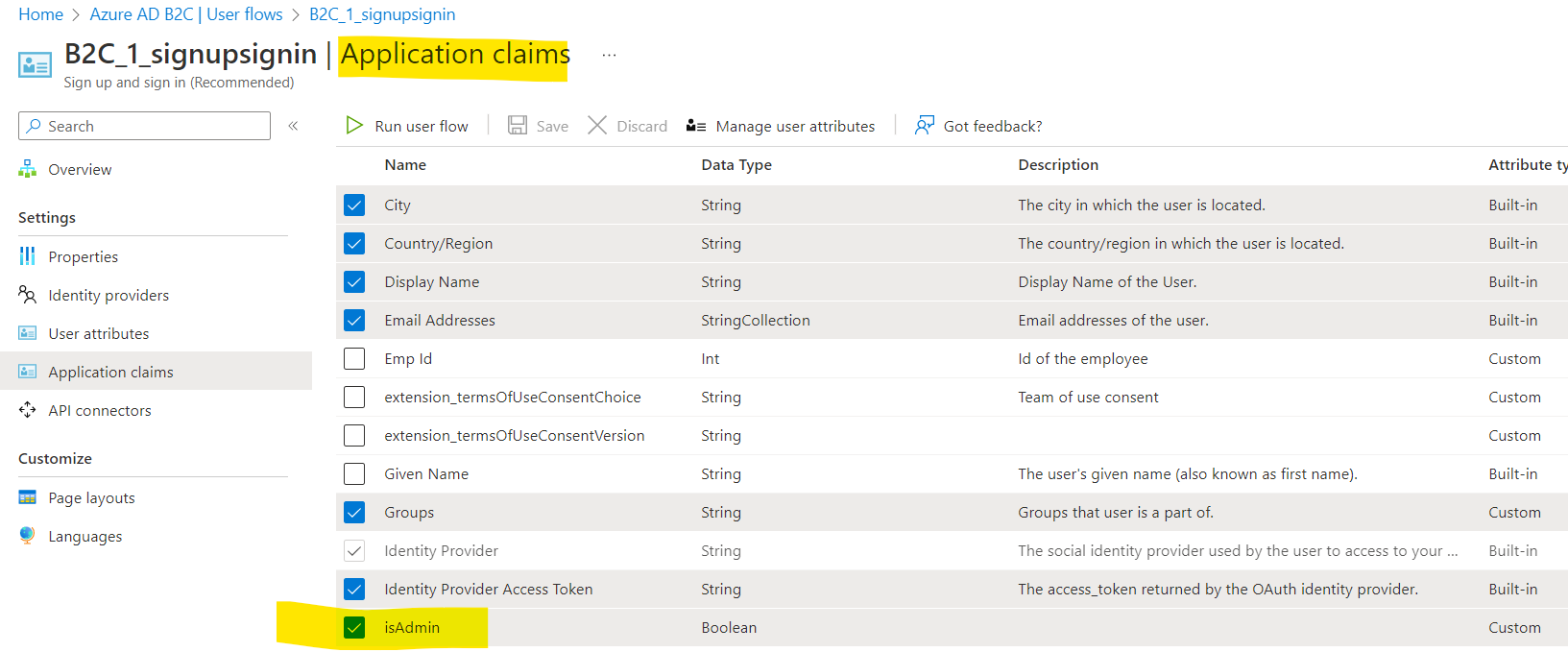Click the Page layouts icon
Viewport: 1568px width, 652px height.
click(x=27, y=497)
